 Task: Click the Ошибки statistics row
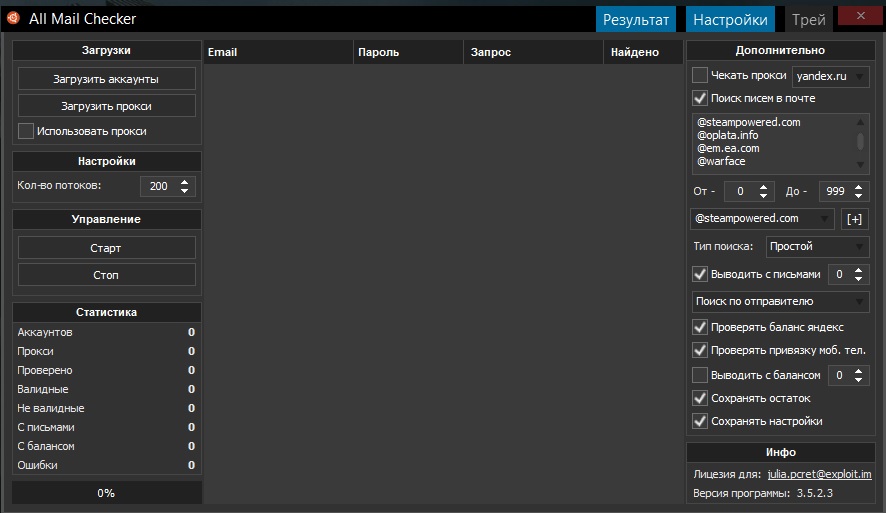[106, 465]
